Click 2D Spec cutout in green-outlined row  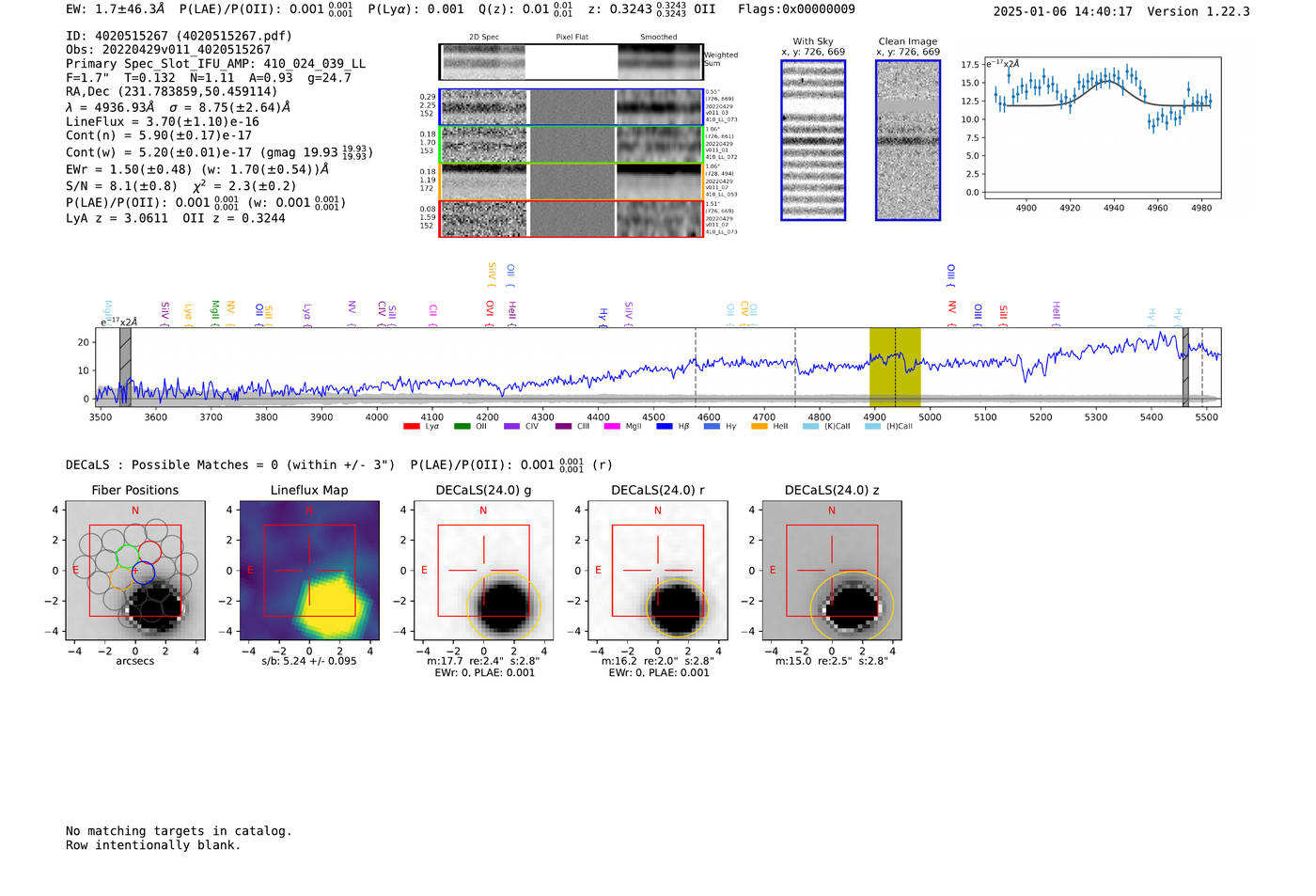pos(484,145)
